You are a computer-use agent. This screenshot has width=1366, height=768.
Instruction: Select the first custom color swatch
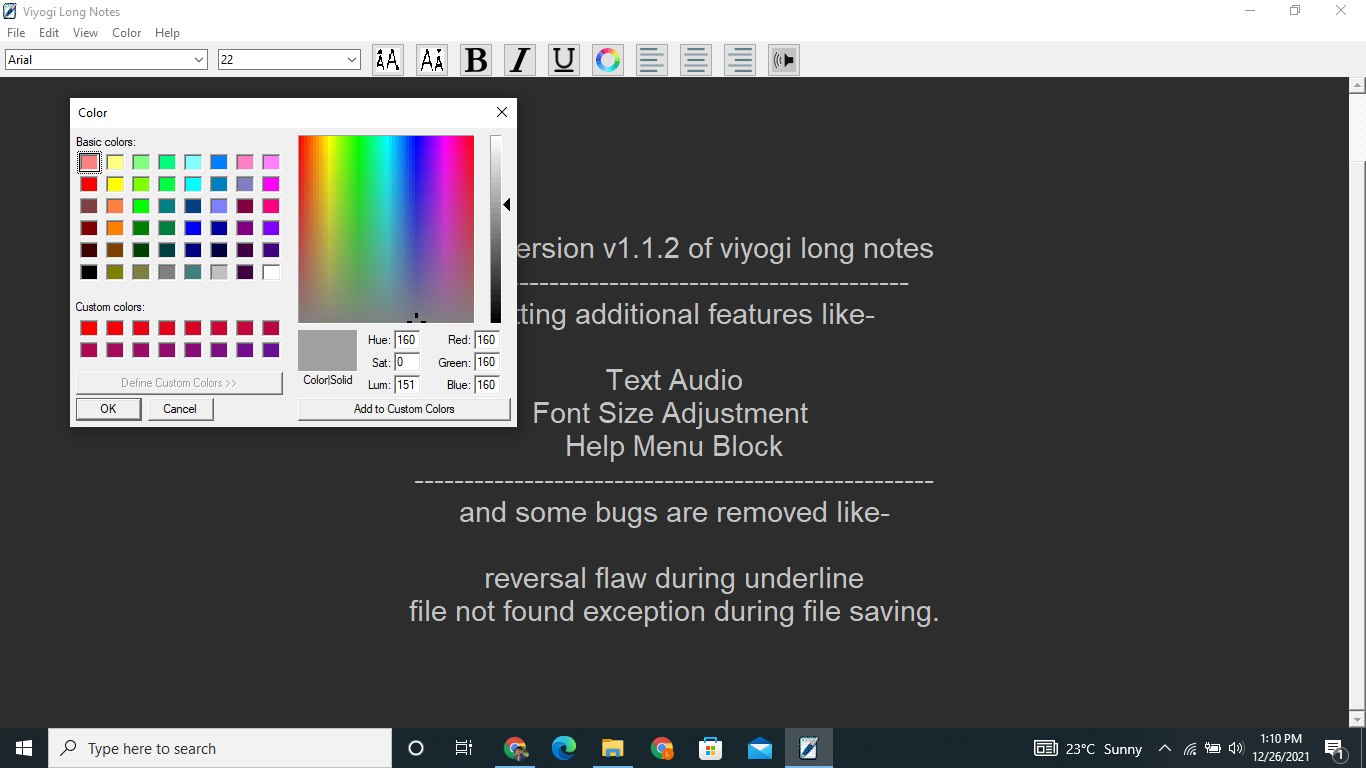coord(89,328)
